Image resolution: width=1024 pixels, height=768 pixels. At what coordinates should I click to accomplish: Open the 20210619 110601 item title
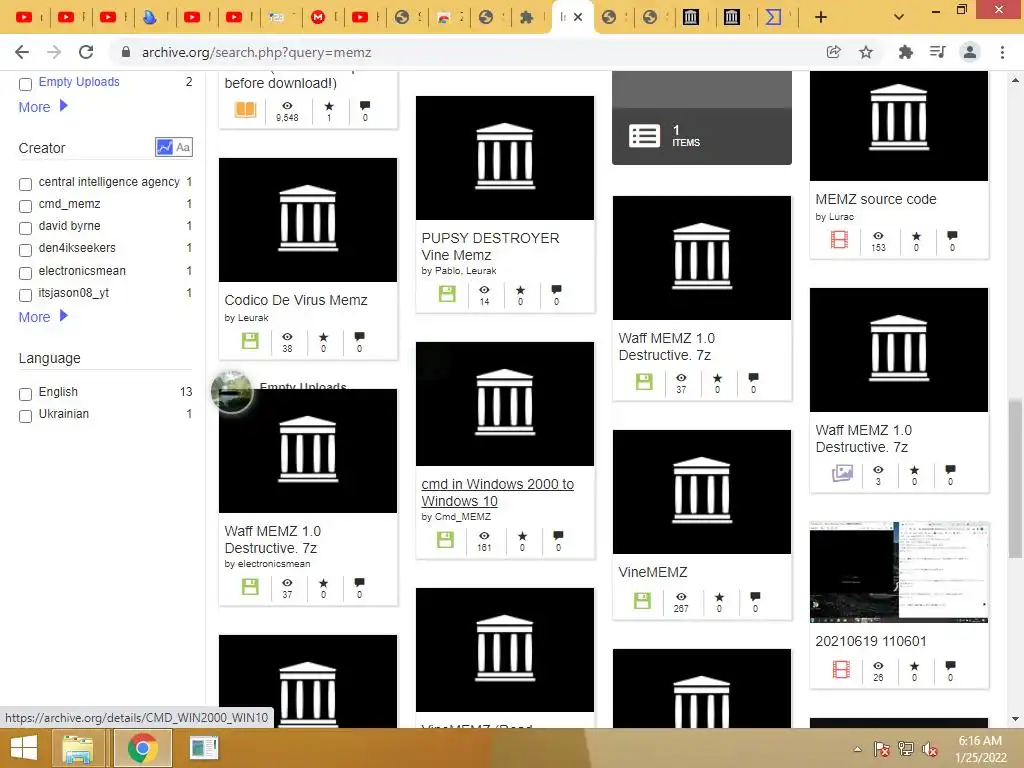(x=871, y=641)
